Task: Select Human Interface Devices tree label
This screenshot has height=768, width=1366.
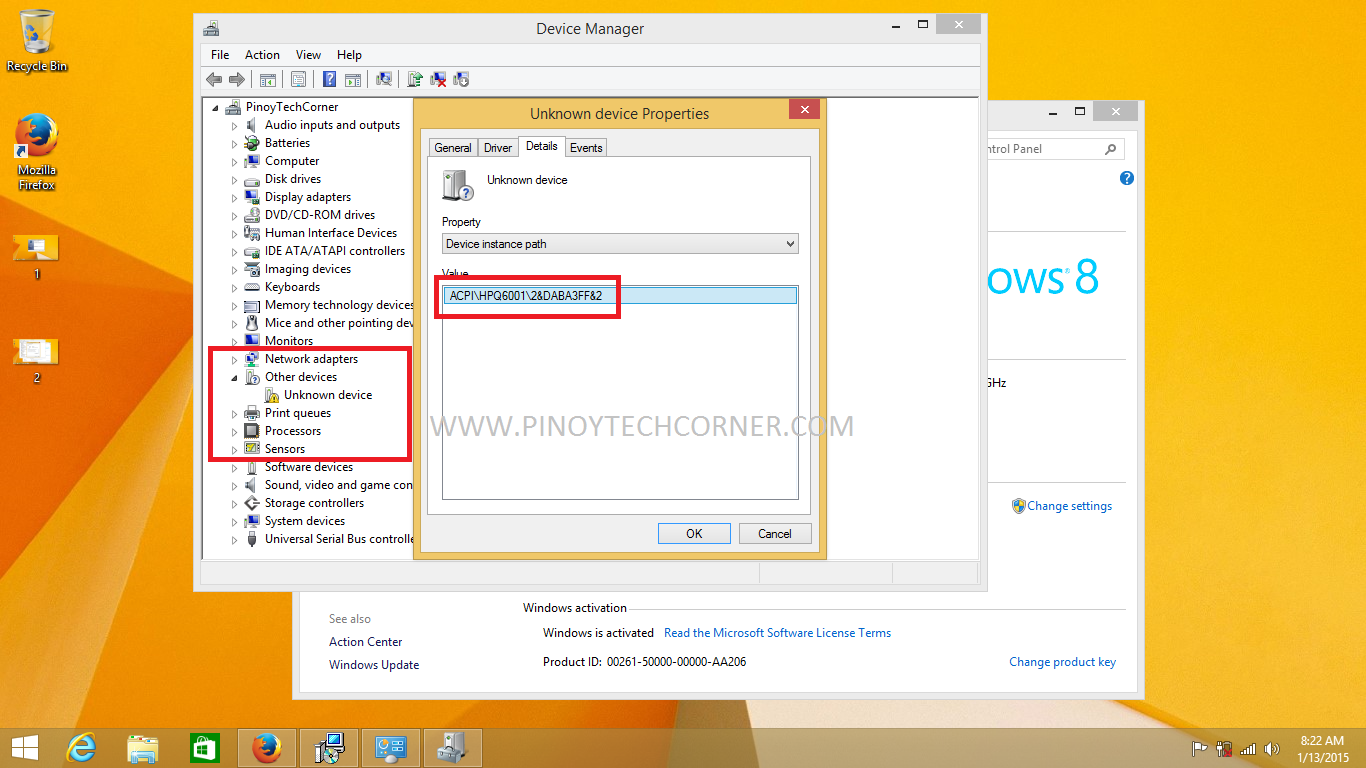Action: click(331, 233)
